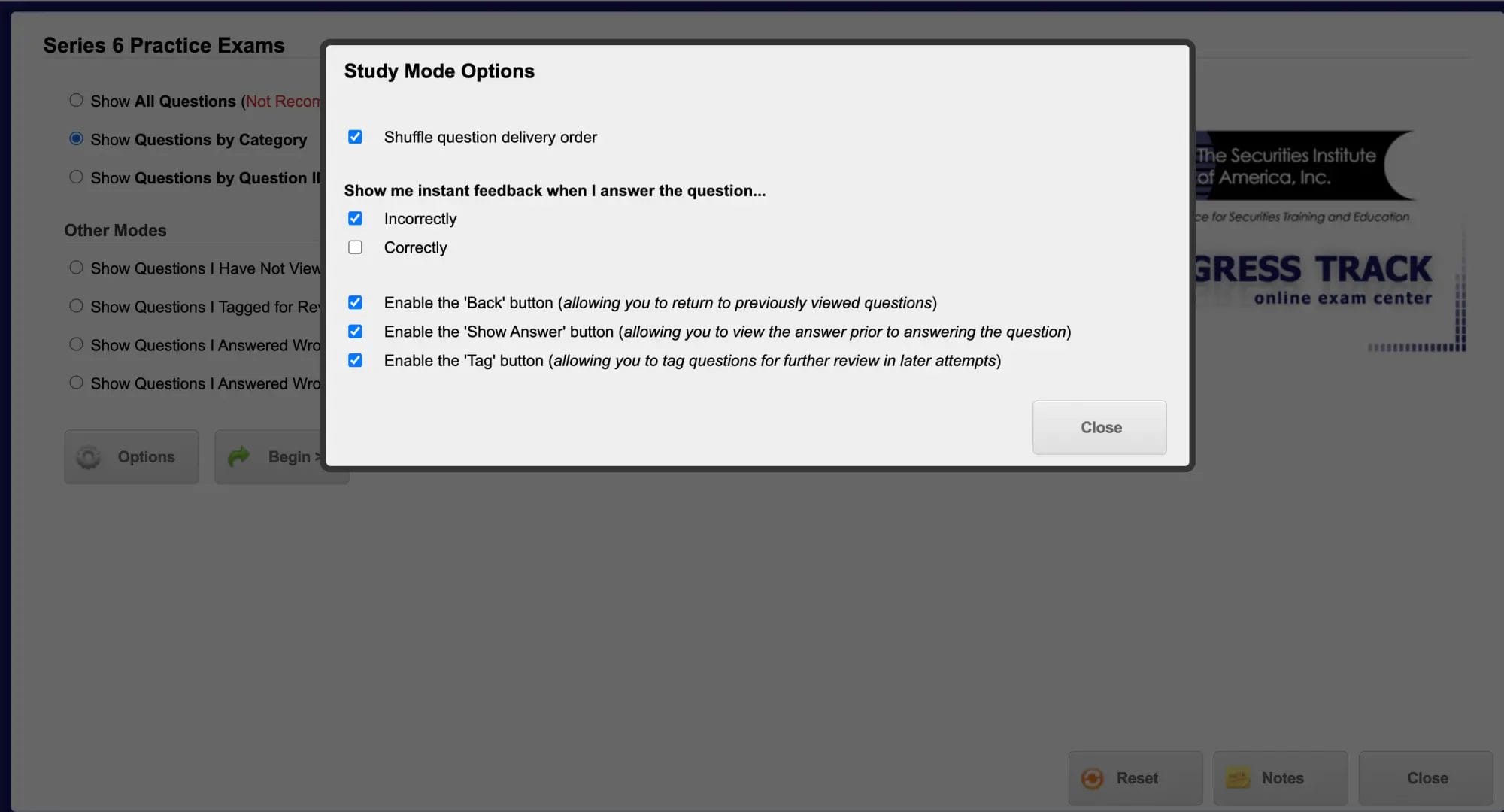Enable the Correctly instant feedback checkbox
The image size is (1504, 812).
(x=355, y=248)
